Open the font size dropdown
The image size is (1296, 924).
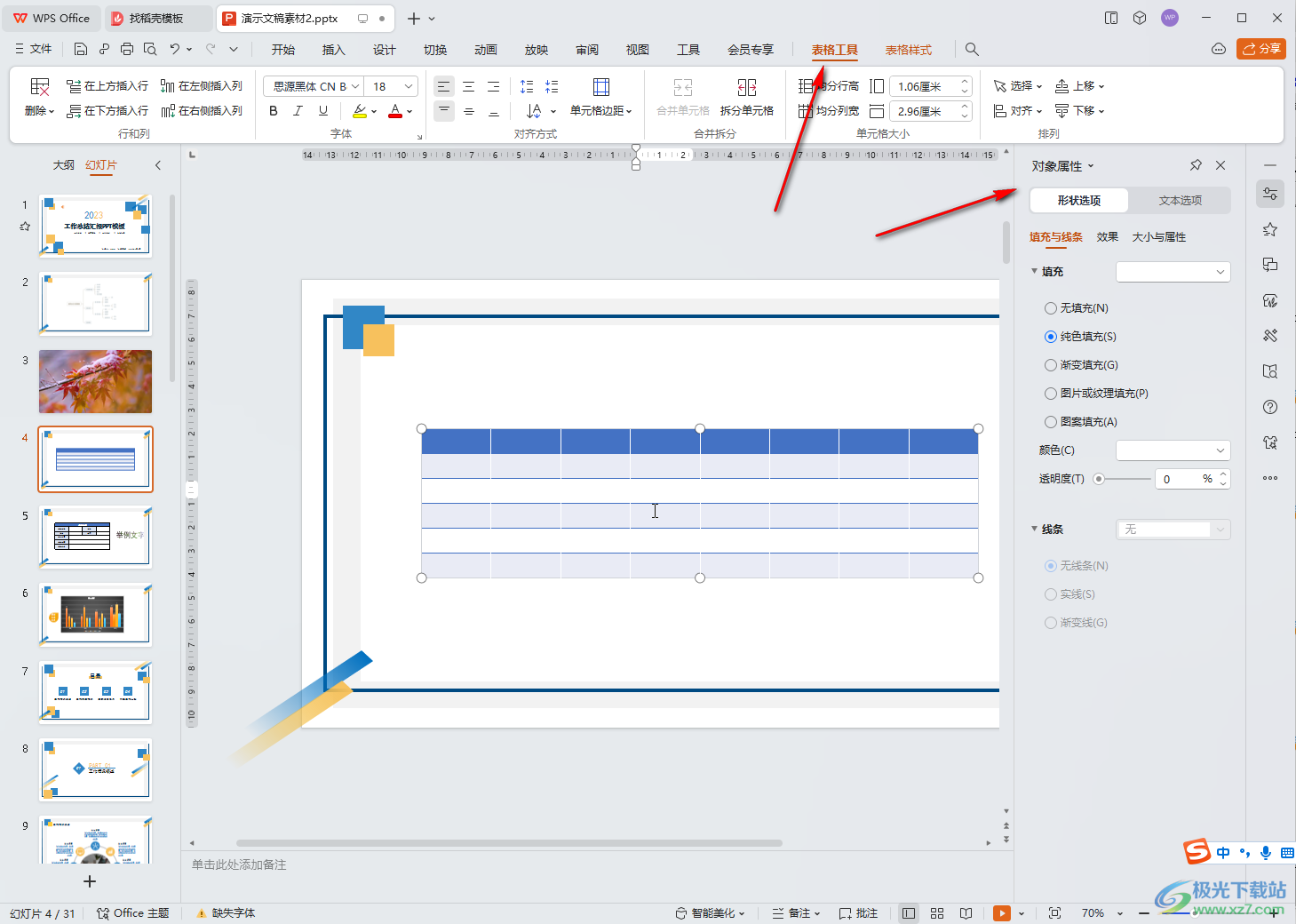click(x=409, y=86)
